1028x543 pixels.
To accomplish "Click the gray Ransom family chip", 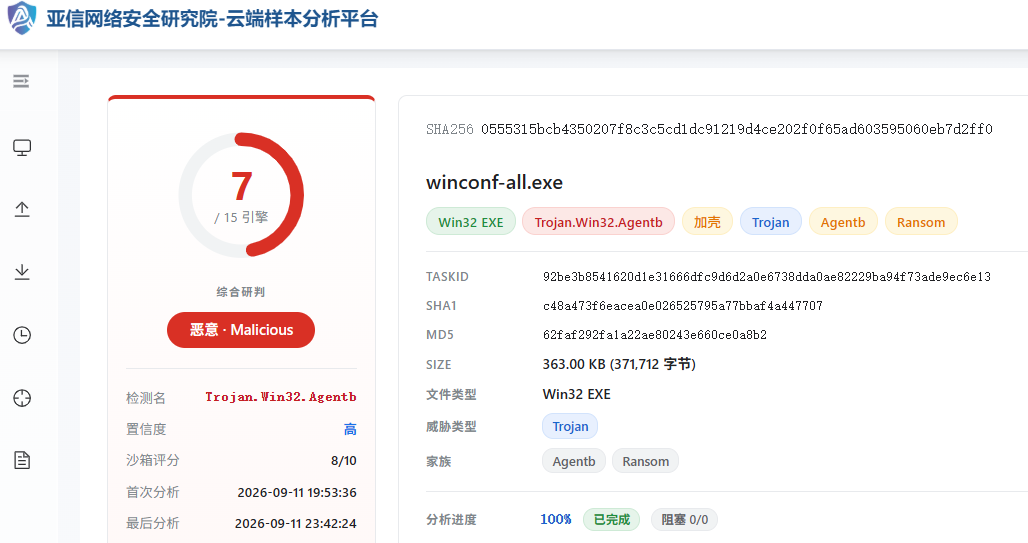I will coord(646,461).
